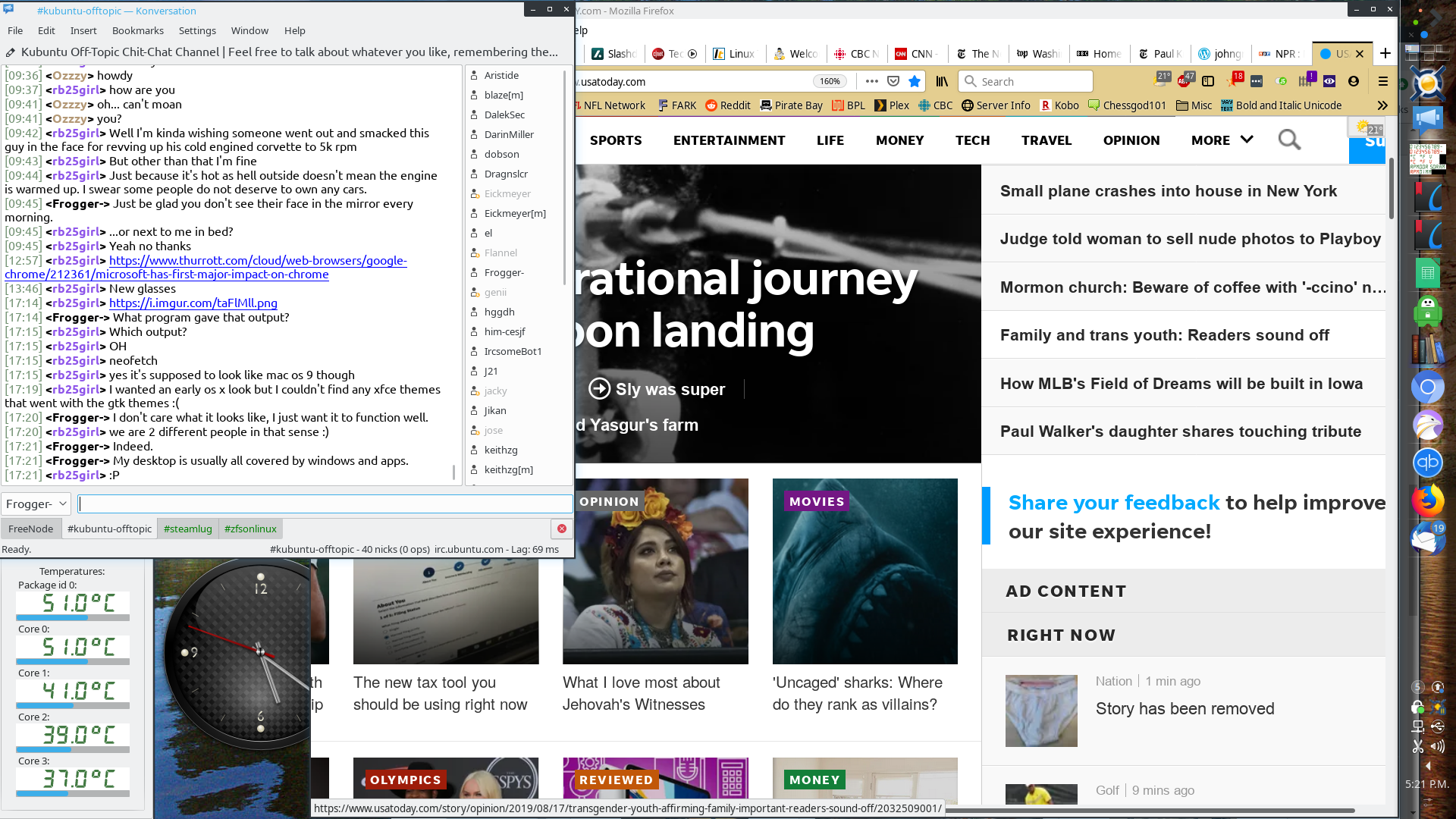The height and width of the screenshot is (819, 1456).
Task: Switch to #steamlug channel tab
Action: [188, 529]
